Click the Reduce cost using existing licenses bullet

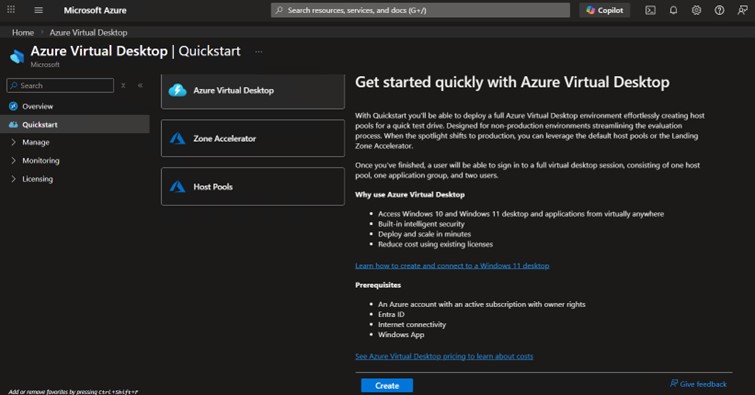coord(435,244)
